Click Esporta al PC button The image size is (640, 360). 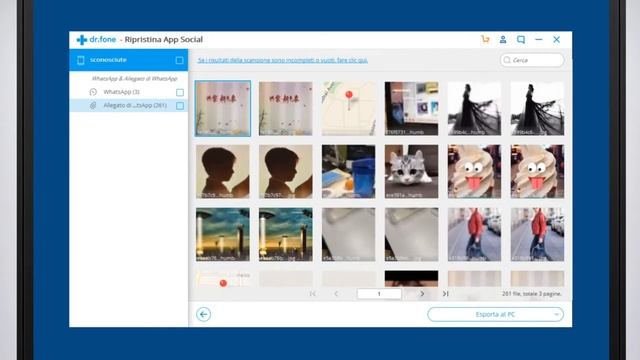coord(496,314)
